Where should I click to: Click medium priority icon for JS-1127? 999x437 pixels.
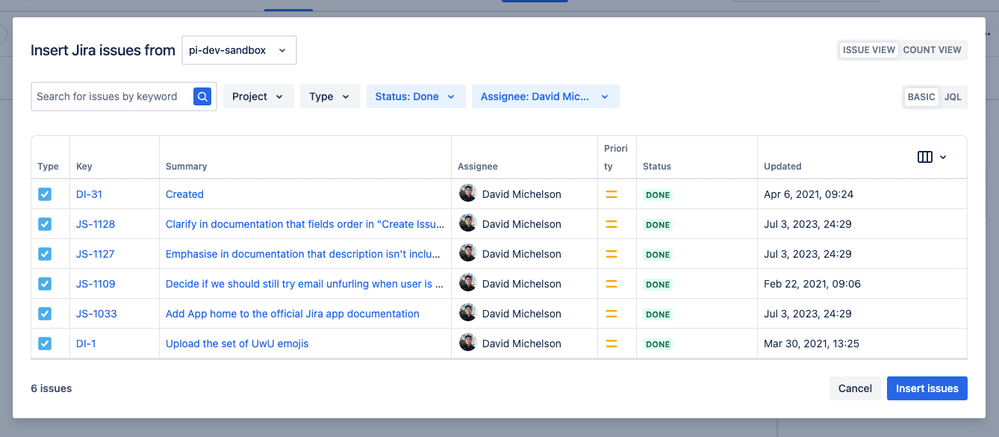pyautogui.click(x=611, y=254)
